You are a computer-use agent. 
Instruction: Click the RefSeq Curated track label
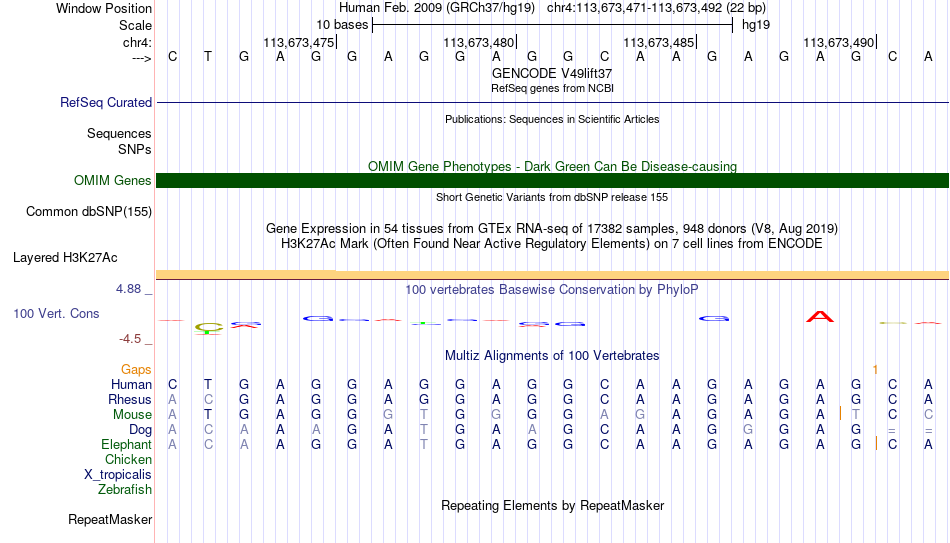[105, 102]
